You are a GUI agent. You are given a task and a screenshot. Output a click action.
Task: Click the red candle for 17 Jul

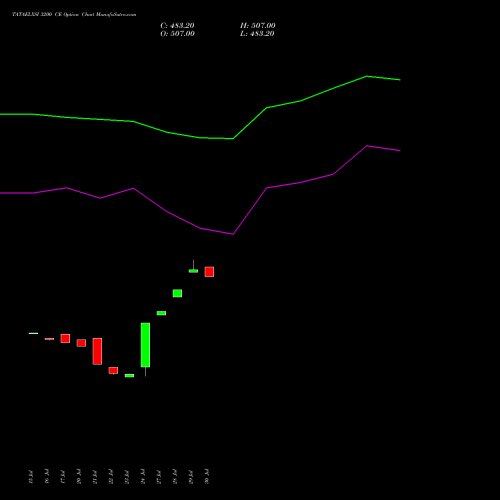[65, 338]
